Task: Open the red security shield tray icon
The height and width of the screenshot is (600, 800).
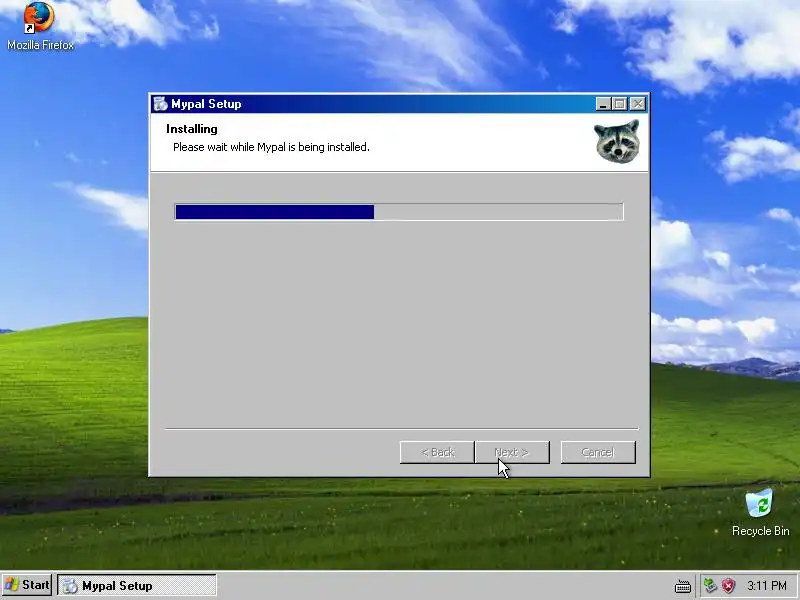Action: coord(729,585)
